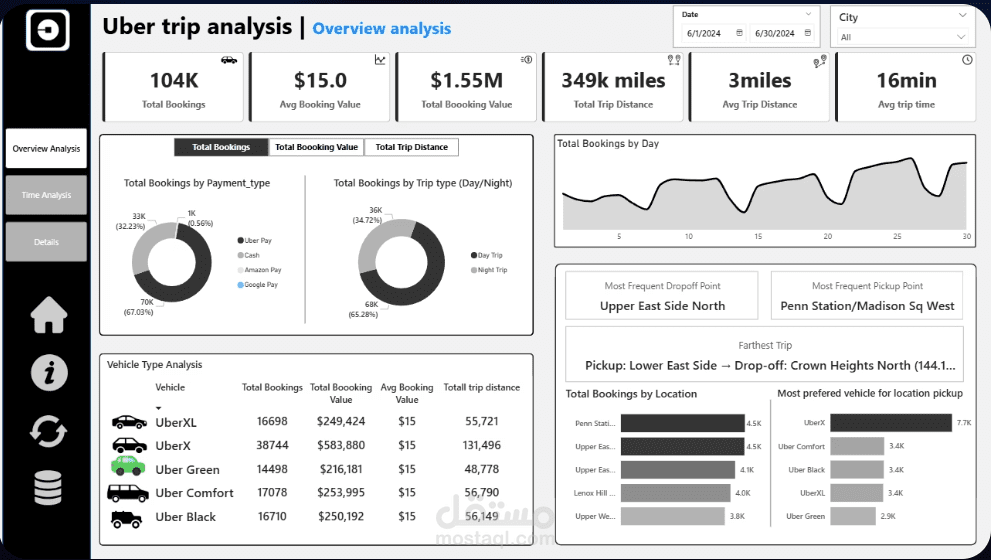Sort by Totall trip distance column header
Viewport: 991px width, 560px height.
482,387
